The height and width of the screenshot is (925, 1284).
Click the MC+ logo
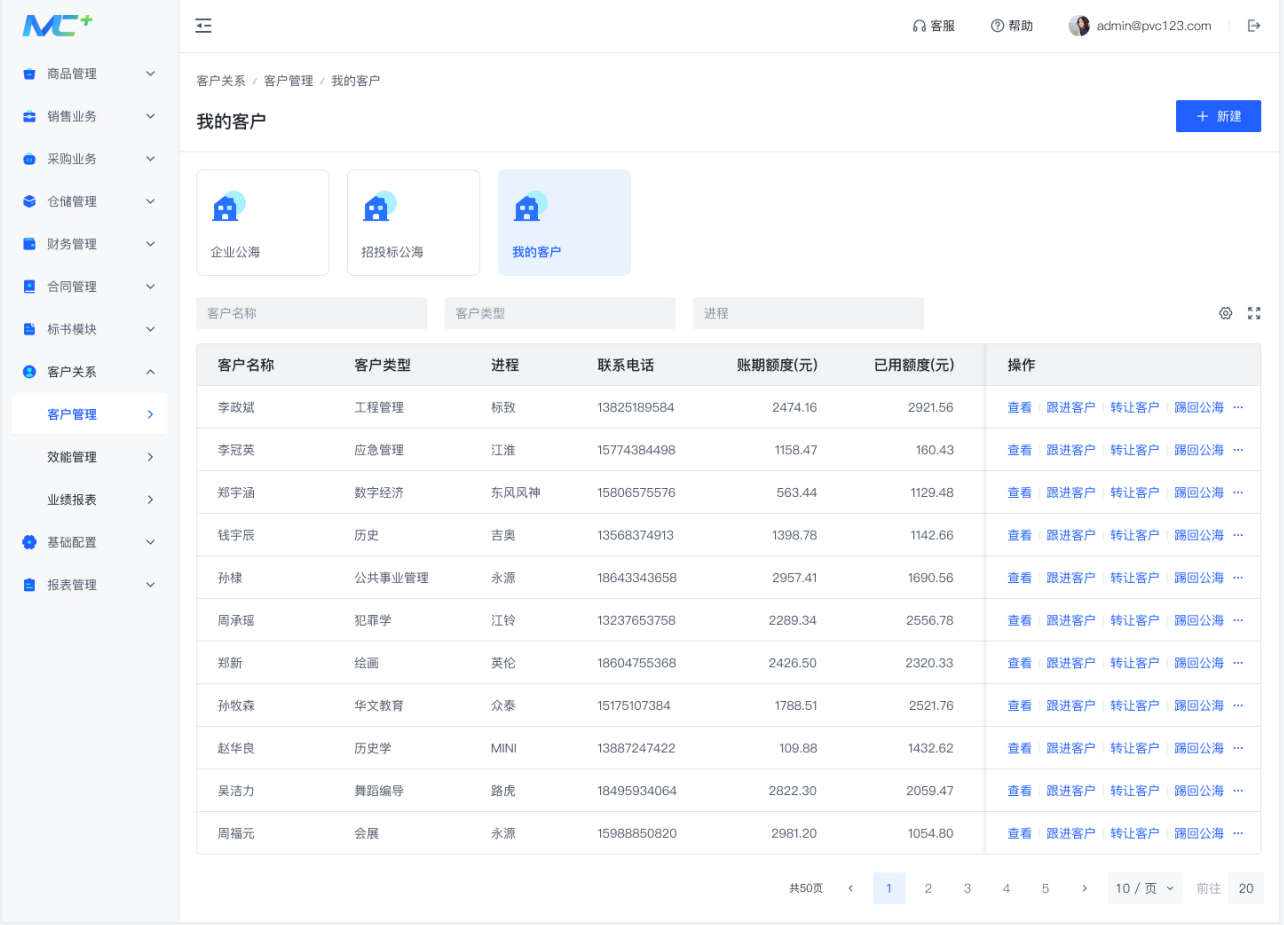[x=57, y=25]
